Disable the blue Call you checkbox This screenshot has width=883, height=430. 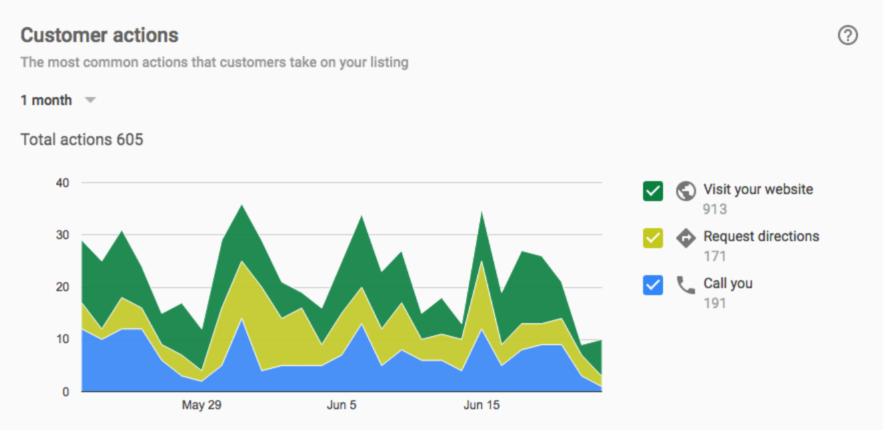pos(653,284)
